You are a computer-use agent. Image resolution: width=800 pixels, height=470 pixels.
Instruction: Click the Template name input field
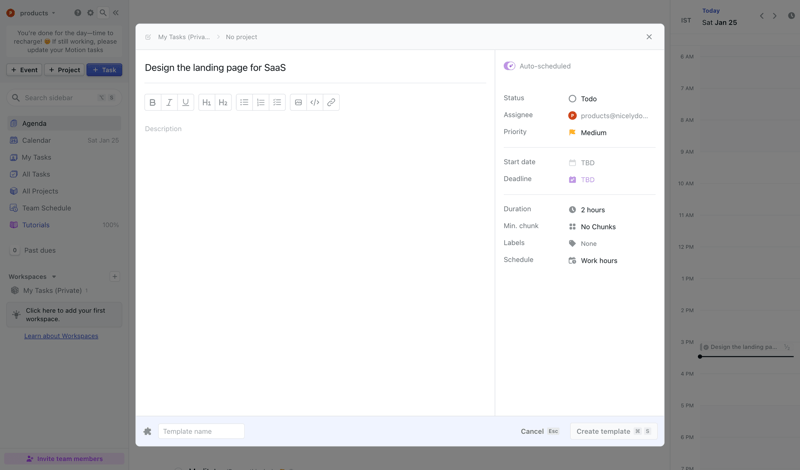point(201,431)
